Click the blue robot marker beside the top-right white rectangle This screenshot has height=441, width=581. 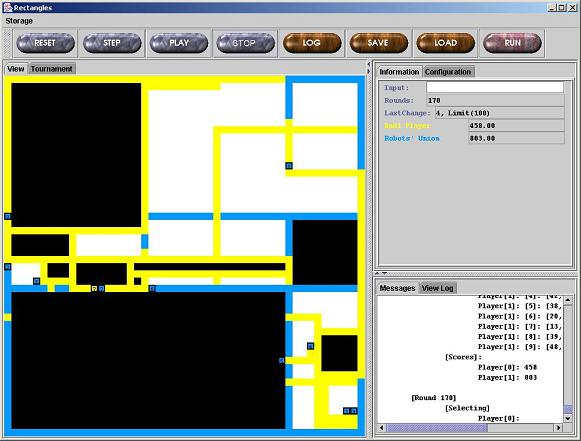(289, 166)
